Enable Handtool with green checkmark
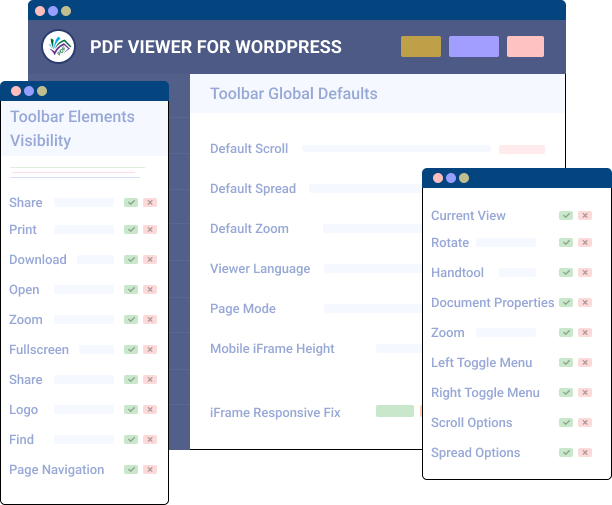Viewport: 612px width, 505px height. point(566,272)
